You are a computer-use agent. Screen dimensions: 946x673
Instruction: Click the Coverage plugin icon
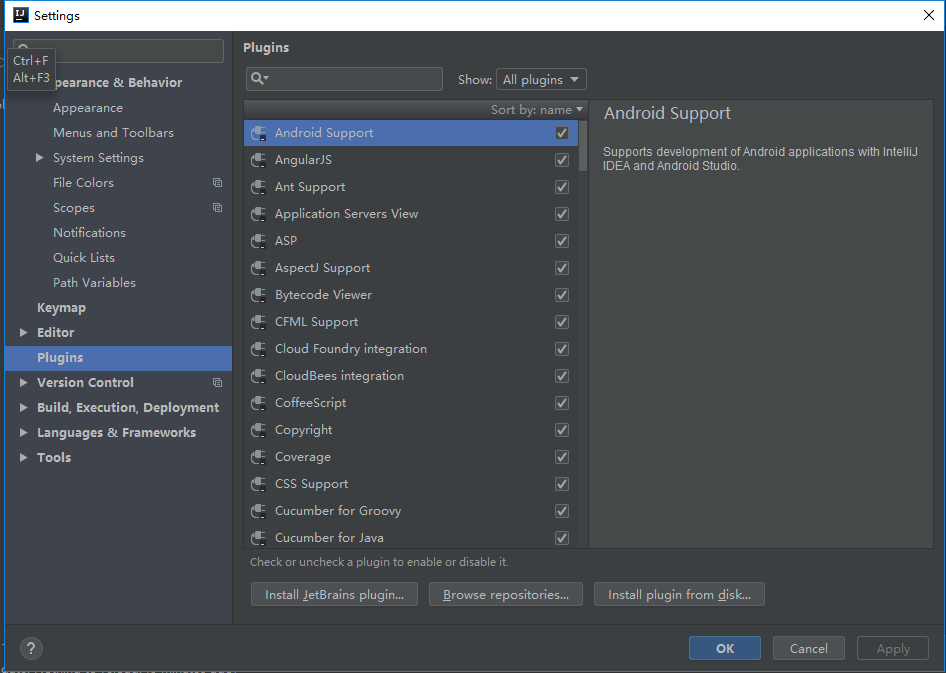tap(258, 457)
